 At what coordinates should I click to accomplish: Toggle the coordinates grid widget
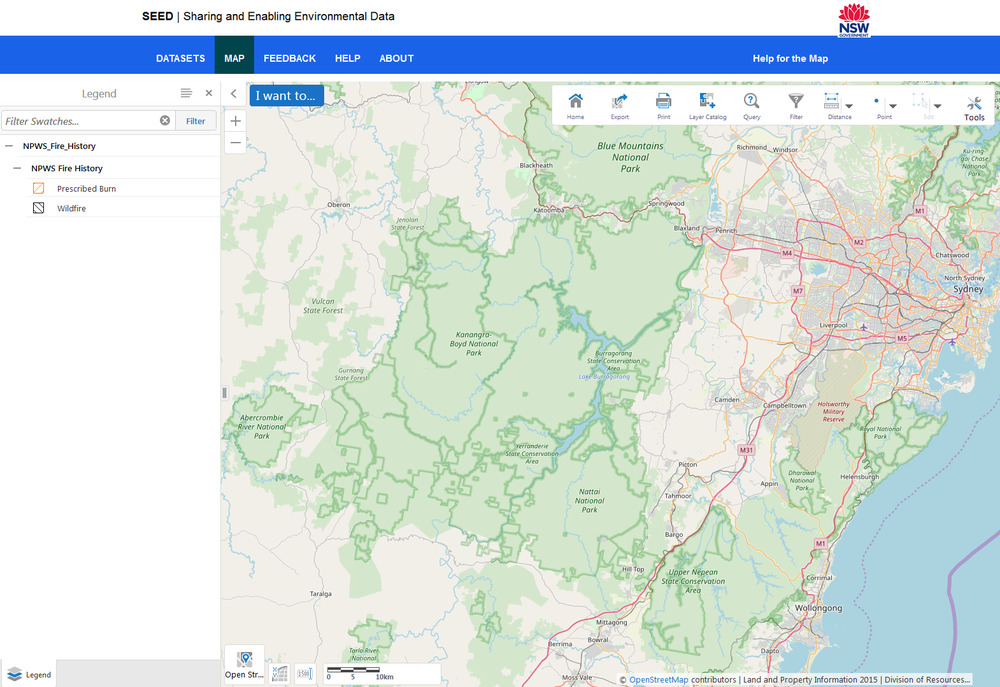pyautogui.click(x=279, y=673)
